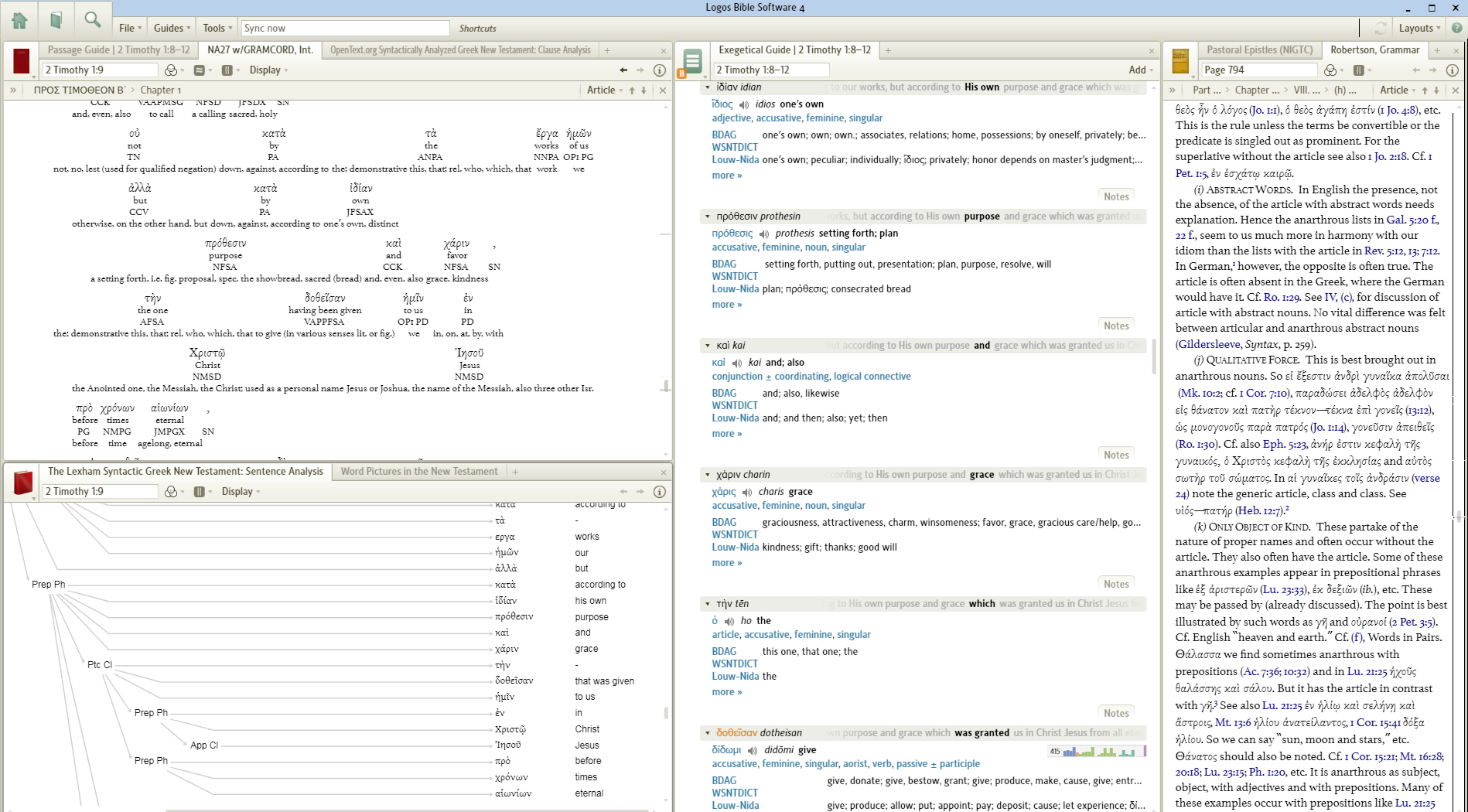This screenshot has height=812, width=1468.
Task: Go to previous article in Robertson Grammar
Action: [1425, 90]
